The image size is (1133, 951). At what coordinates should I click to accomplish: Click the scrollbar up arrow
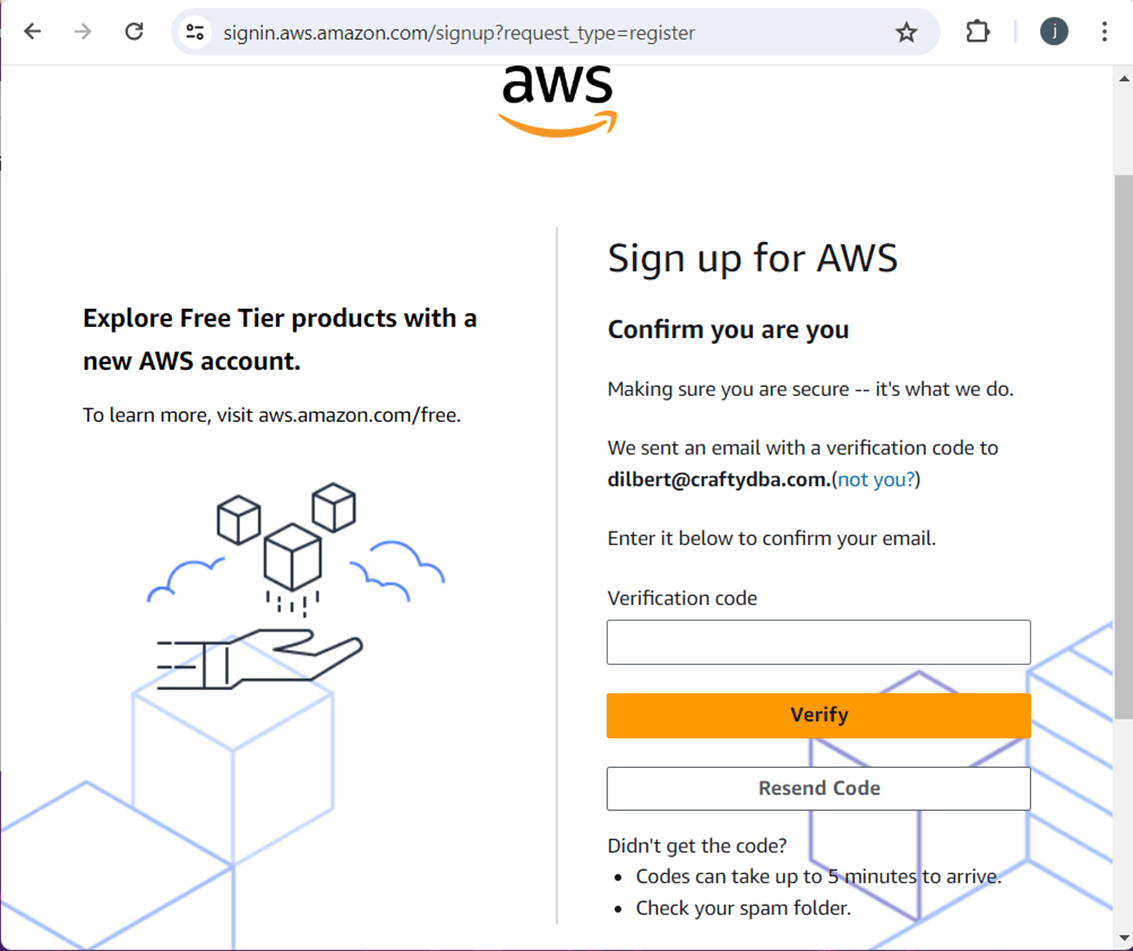coord(1123,80)
